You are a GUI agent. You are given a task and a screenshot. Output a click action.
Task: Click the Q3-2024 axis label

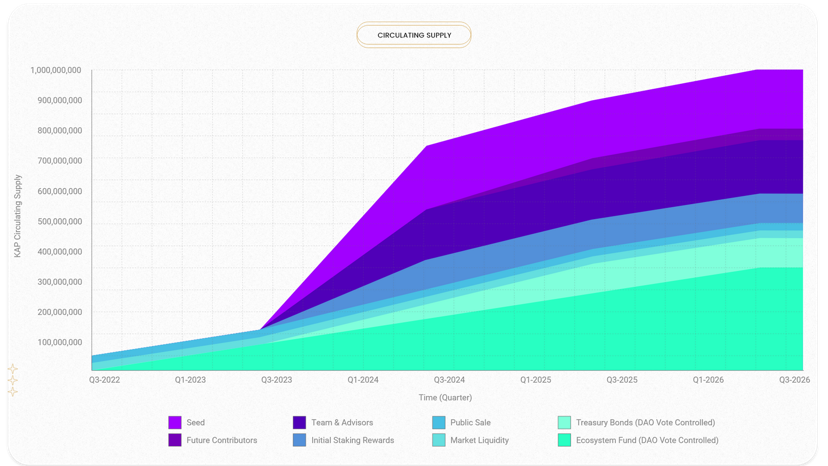pos(449,380)
